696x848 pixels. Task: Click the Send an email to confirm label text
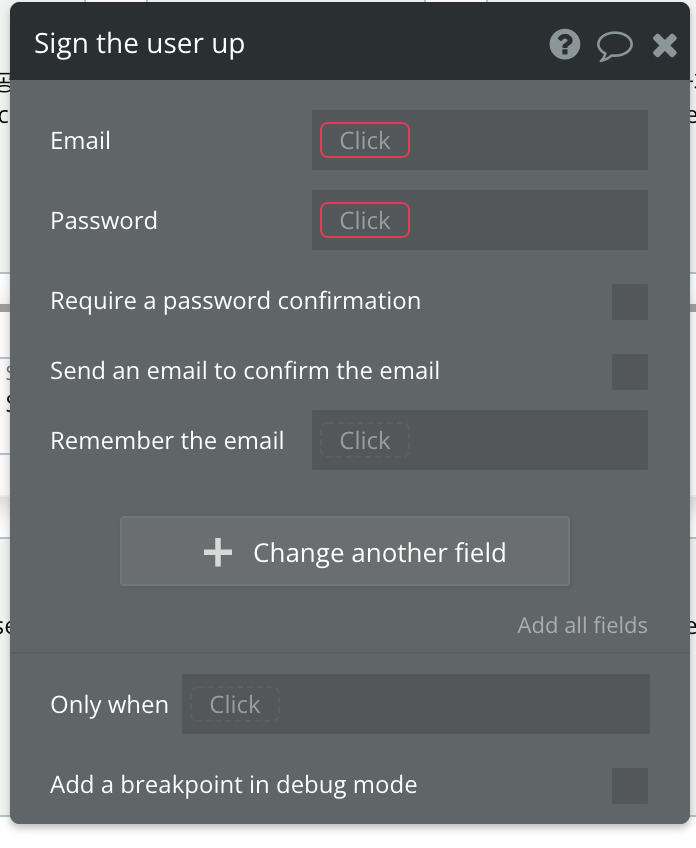[x=245, y=371]
